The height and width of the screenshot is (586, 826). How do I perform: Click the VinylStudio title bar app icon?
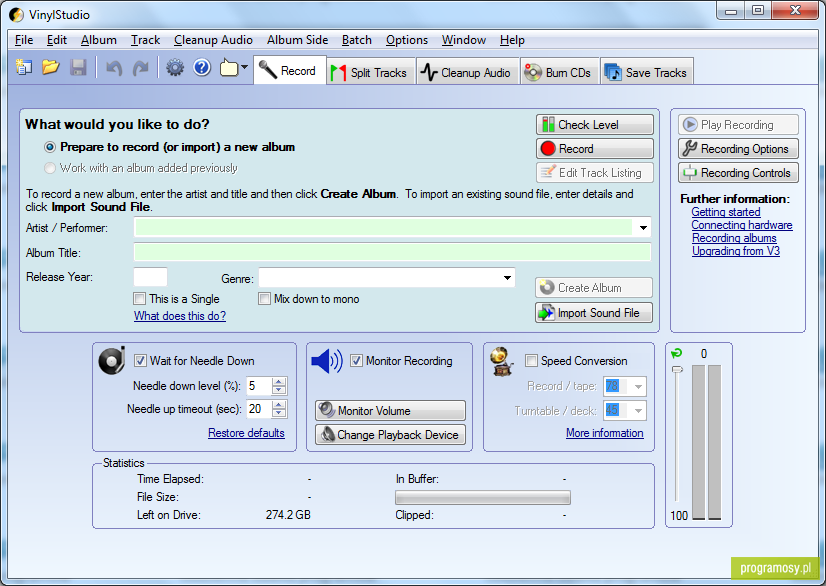click(16, 14)
